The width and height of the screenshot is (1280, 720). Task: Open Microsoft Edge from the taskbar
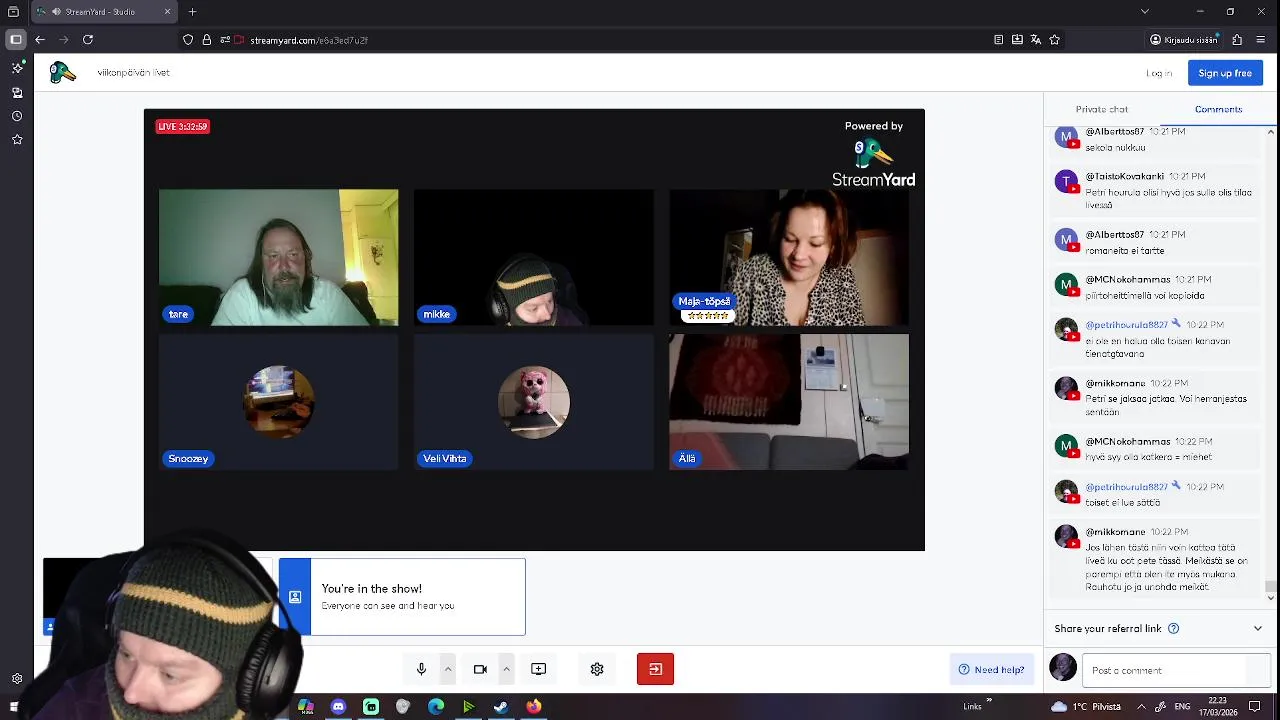(x=436, y=707)
